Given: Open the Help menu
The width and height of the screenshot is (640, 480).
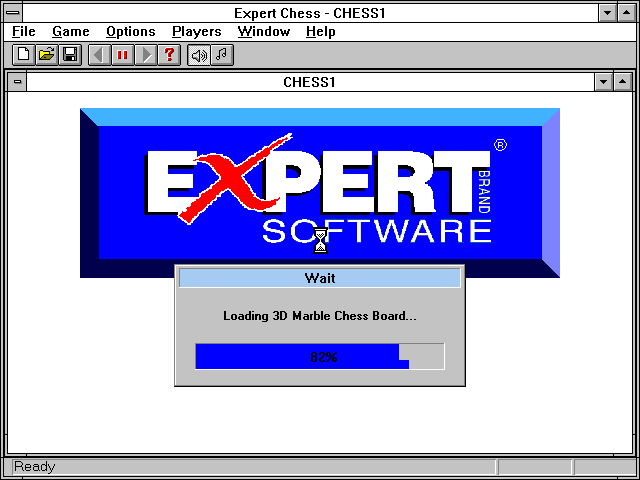Looking at the screenshot, I should pos(320,32).
